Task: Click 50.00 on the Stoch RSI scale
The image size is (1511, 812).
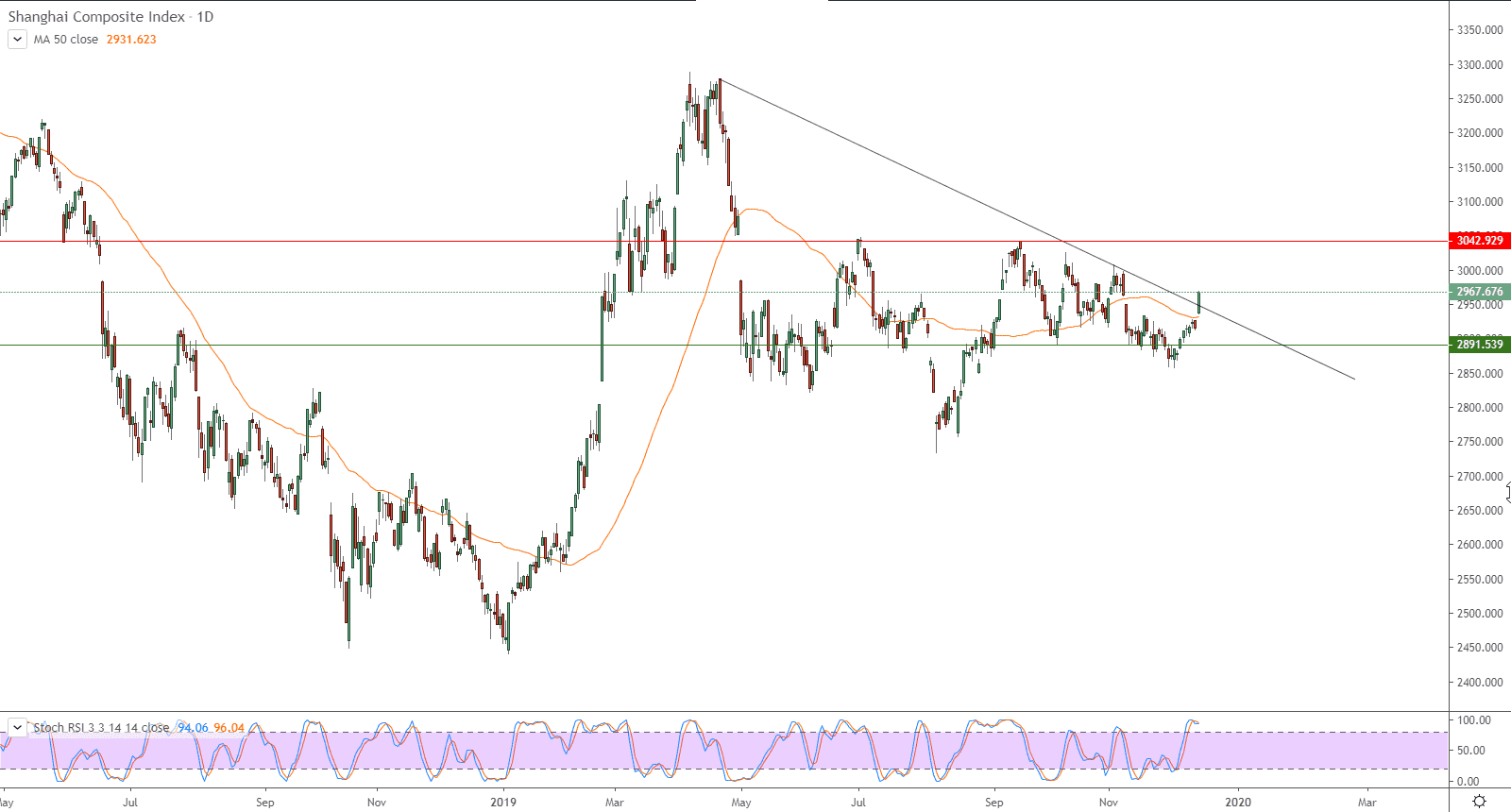Action: tap(1471, 751)
